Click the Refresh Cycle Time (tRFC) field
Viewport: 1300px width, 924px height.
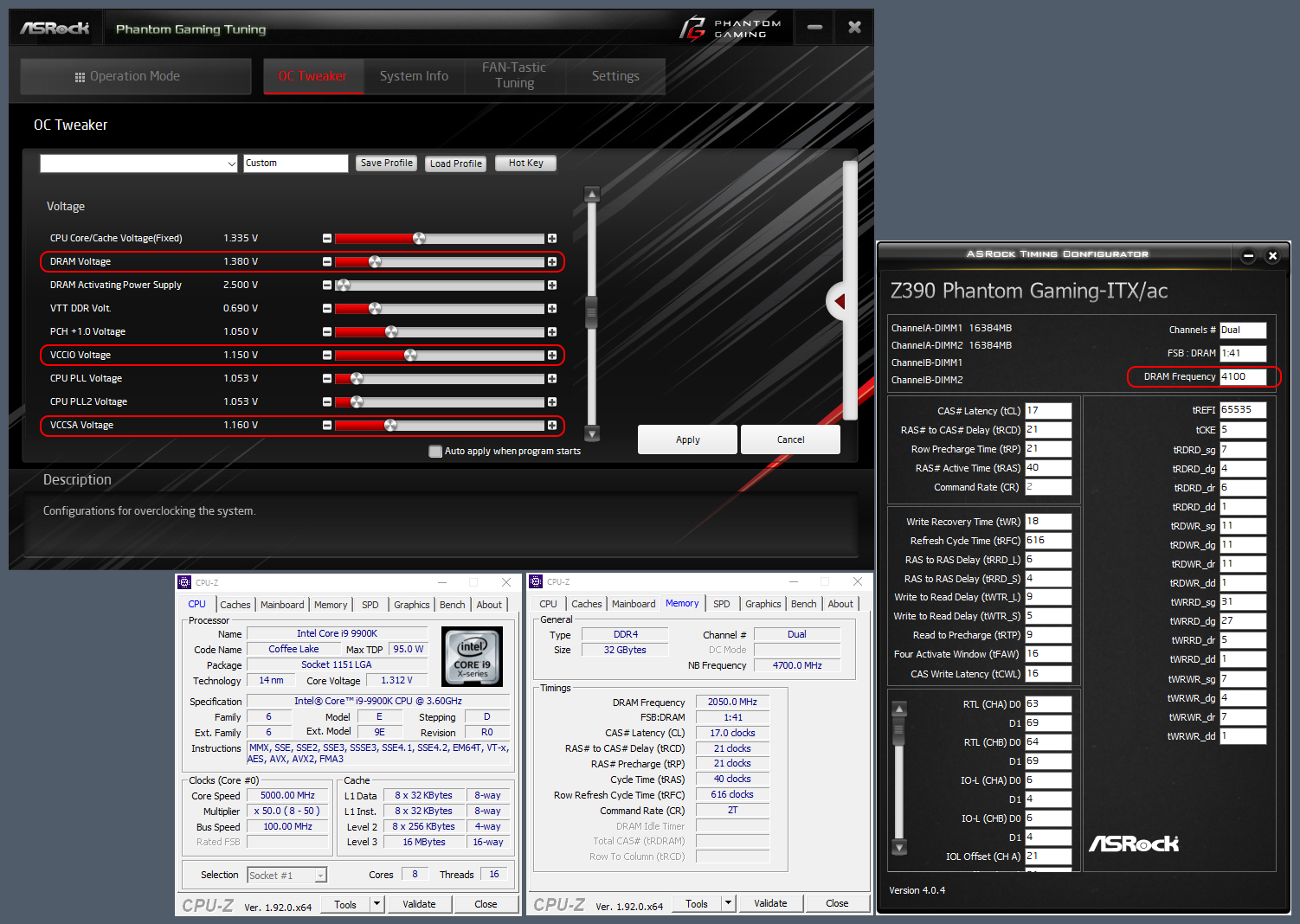(x=1048, y=541)
